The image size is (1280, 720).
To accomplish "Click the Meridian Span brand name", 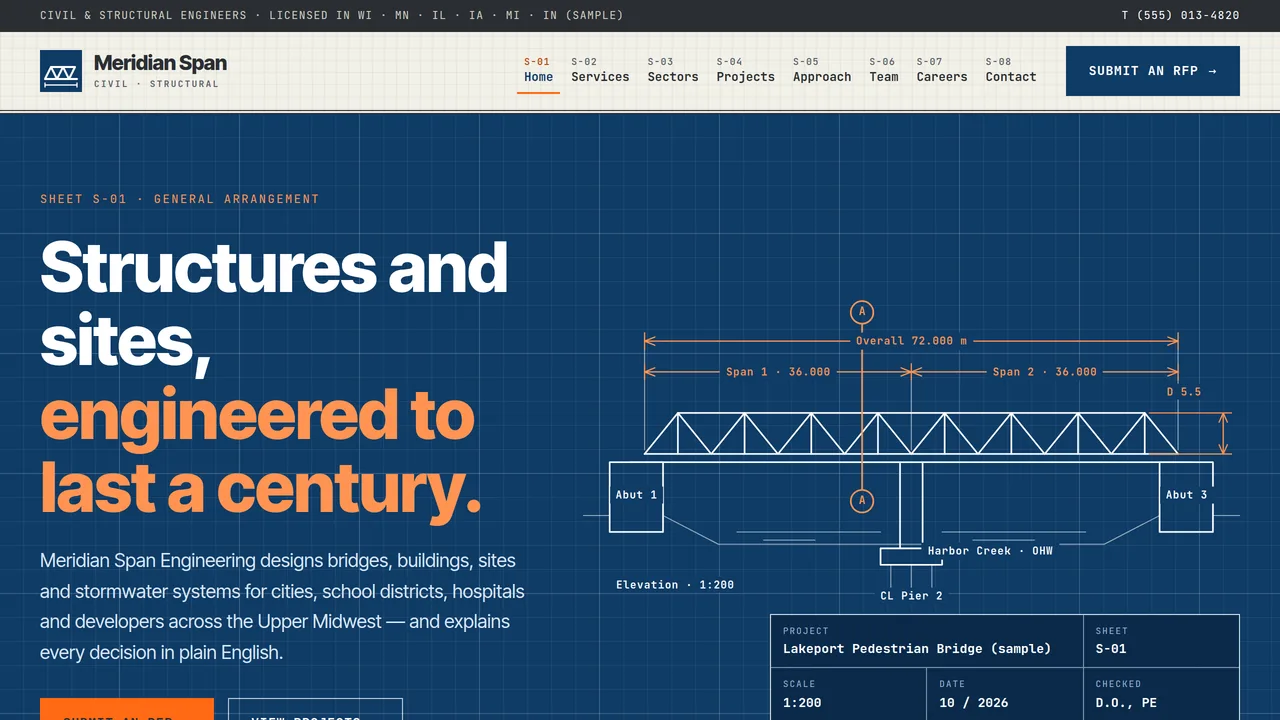I will [x=160, y=63].
